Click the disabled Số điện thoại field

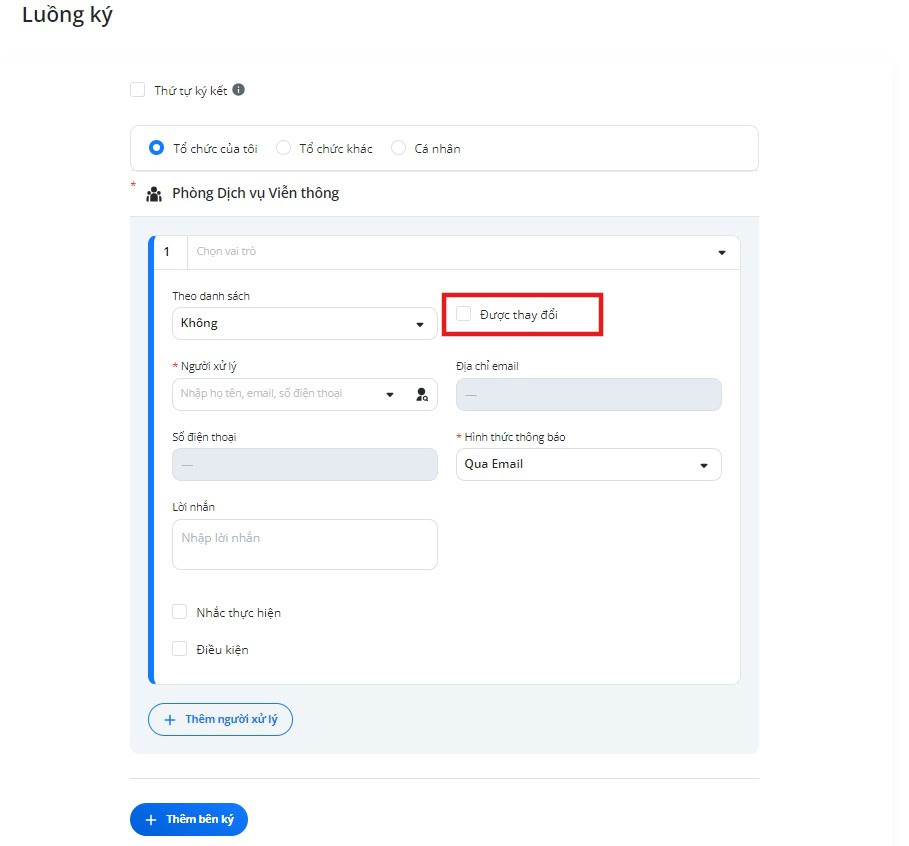[304, 464]
